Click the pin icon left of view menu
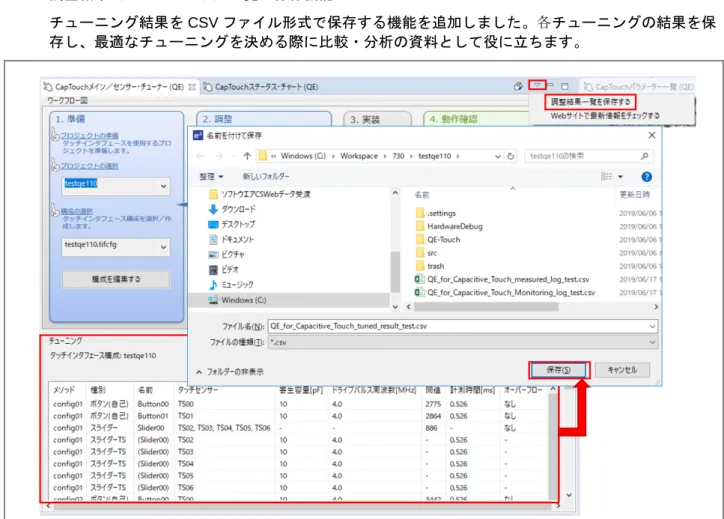724x519 pixels. coord(519,86)
